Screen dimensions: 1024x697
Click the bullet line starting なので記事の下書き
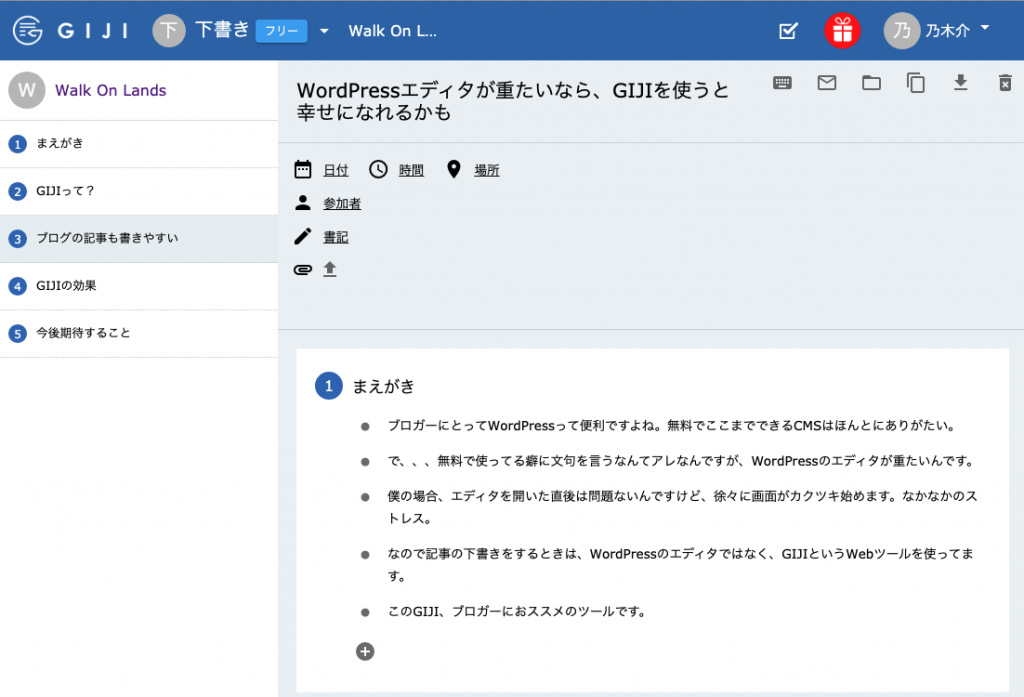click(680, 564)
